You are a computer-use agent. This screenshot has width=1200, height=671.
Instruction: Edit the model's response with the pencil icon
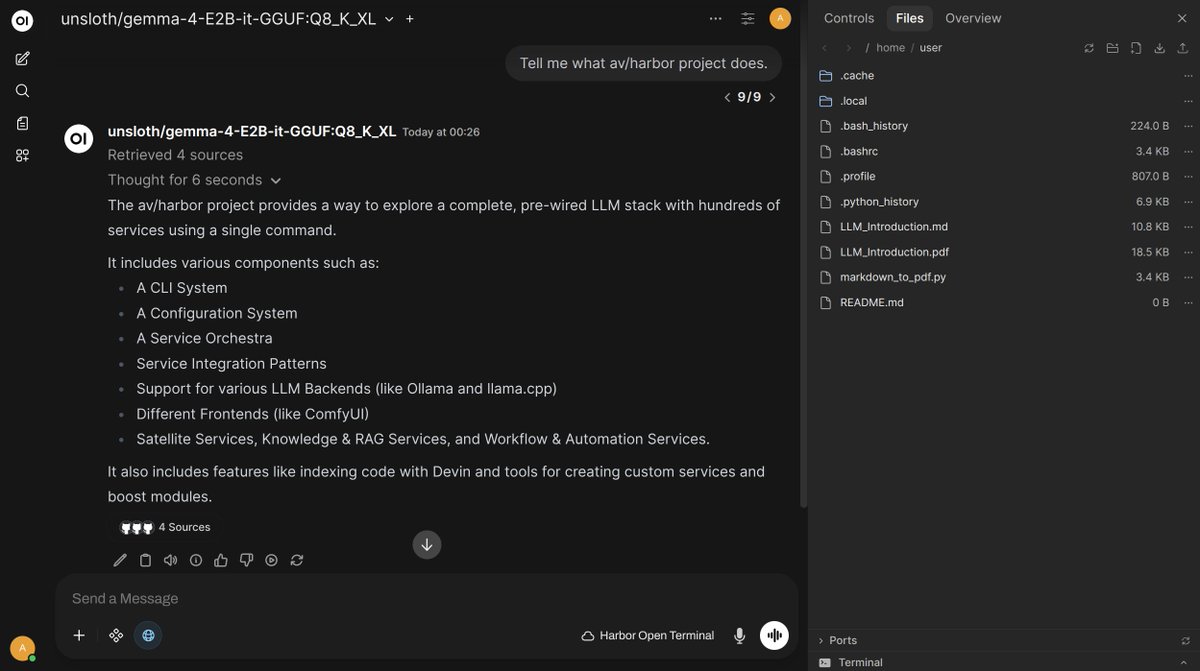pyautogui.click(x=119, y=559)
